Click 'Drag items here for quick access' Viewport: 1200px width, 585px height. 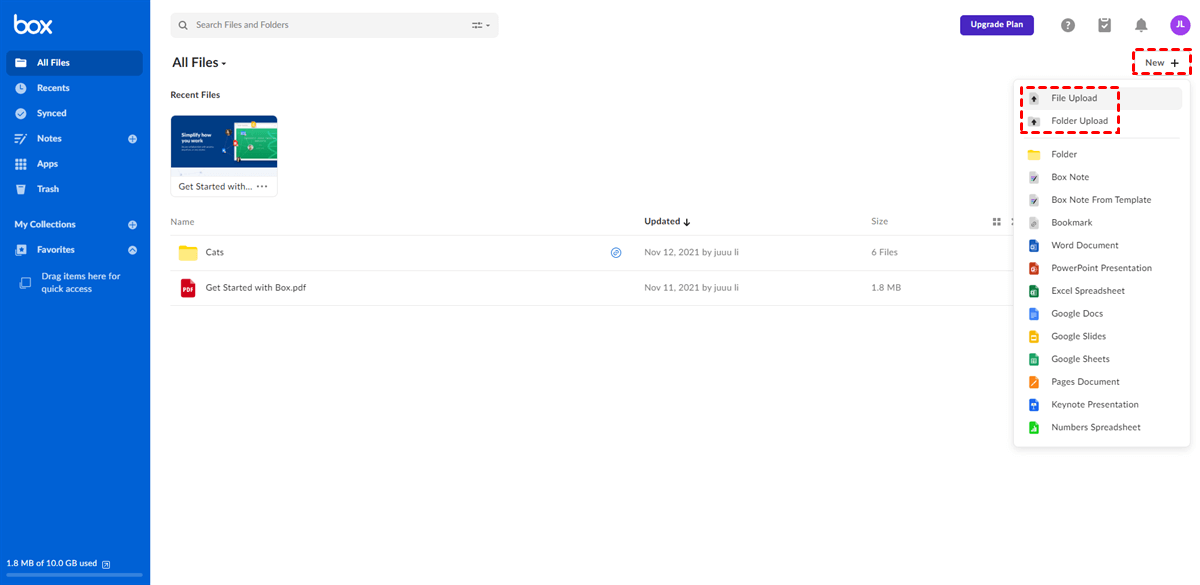[80, 283]
